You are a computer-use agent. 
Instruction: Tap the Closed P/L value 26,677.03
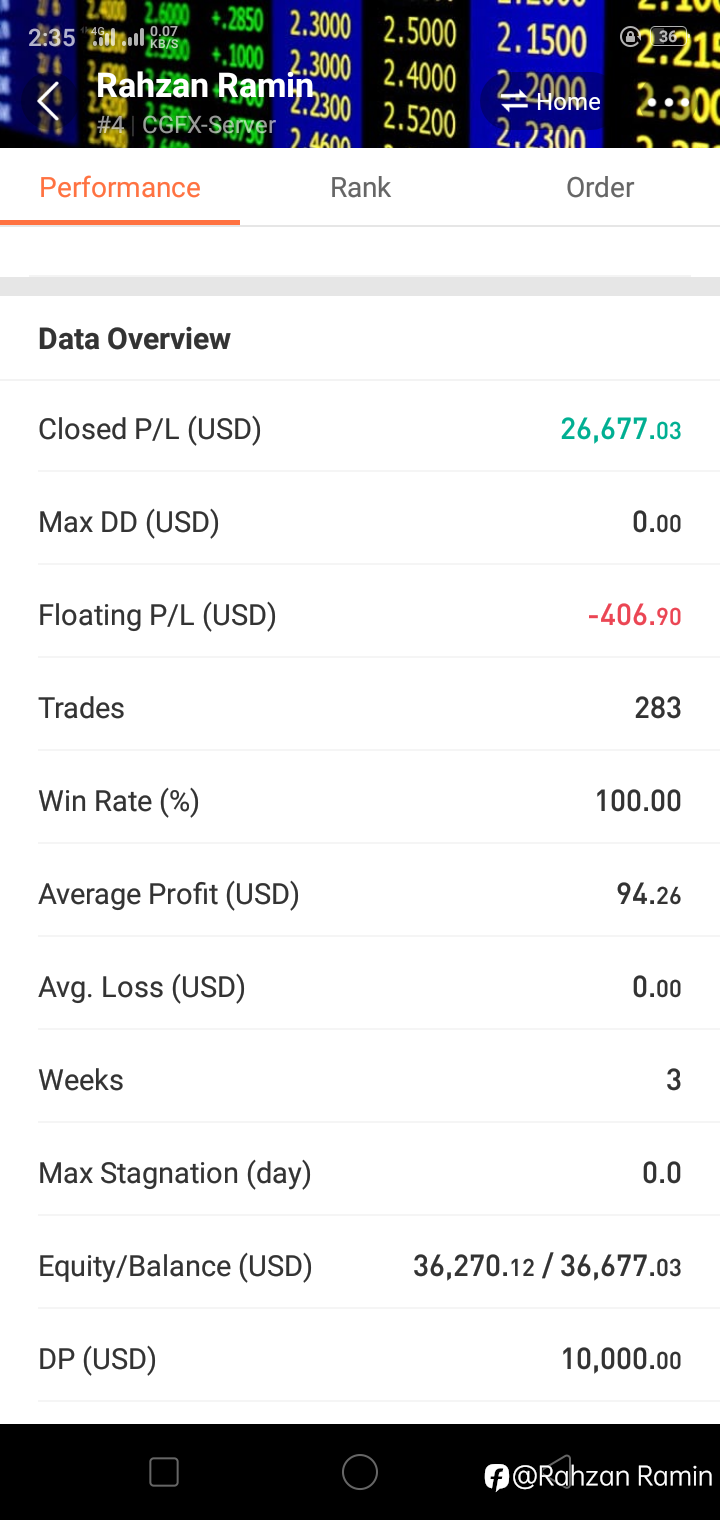point(621,430)
